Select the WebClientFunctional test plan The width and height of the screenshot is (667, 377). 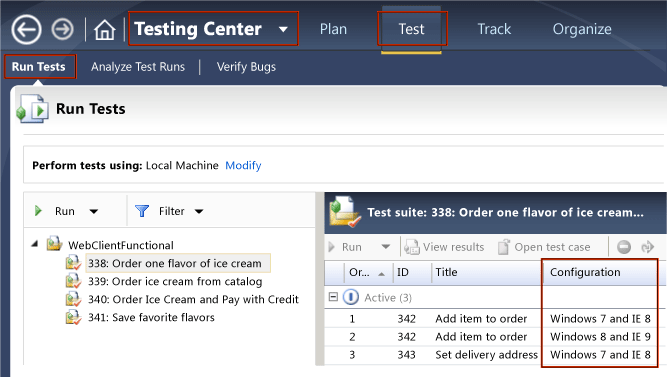coord(121,245)
